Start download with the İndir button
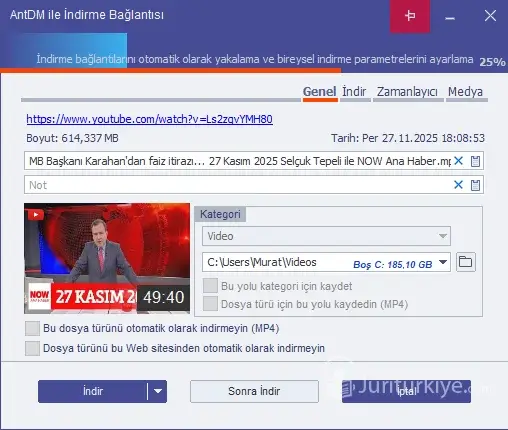The width and height of the screenshot is (508, 430). tap(93, 391)
